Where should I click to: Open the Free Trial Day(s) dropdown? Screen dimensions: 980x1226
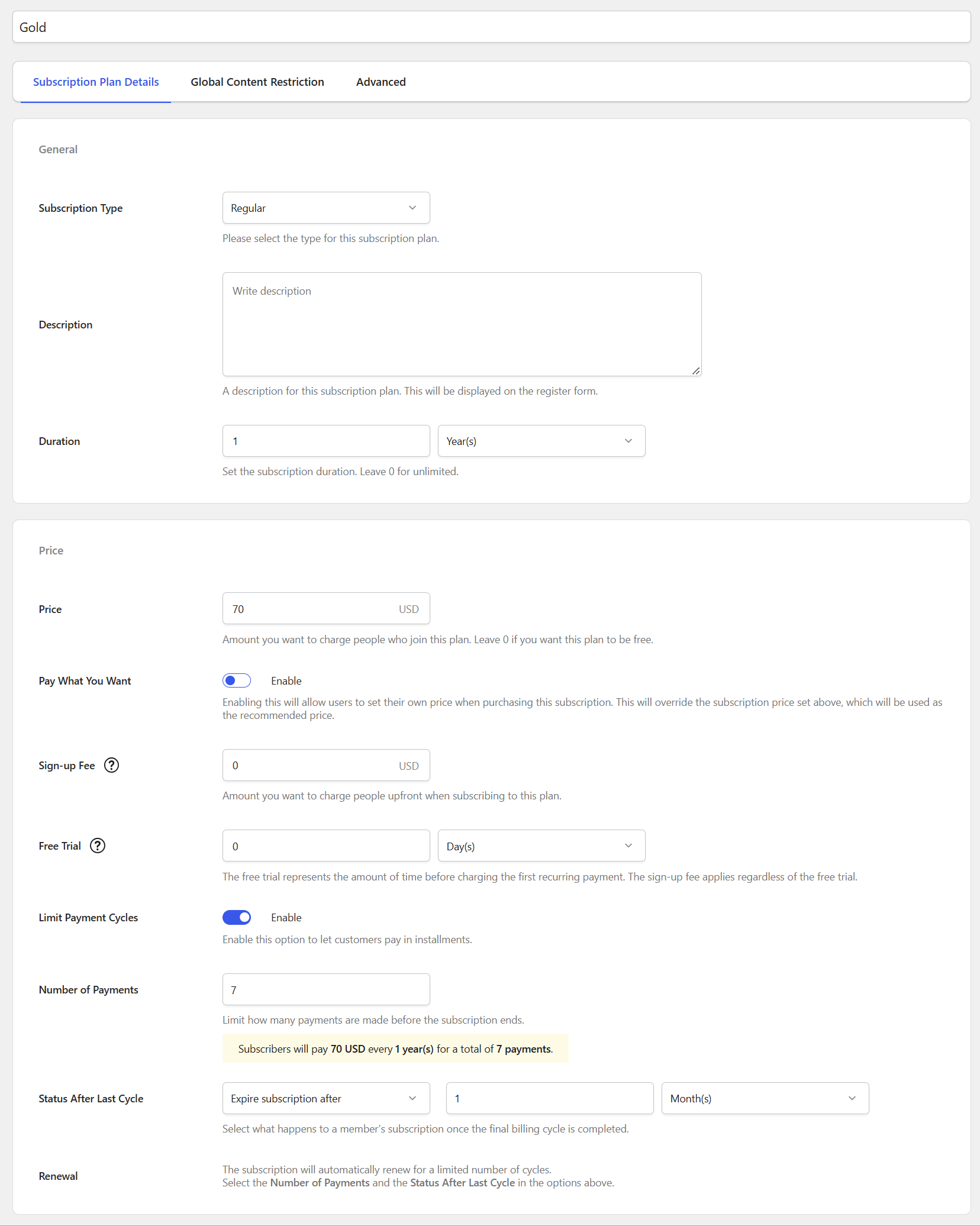(541, 846)
